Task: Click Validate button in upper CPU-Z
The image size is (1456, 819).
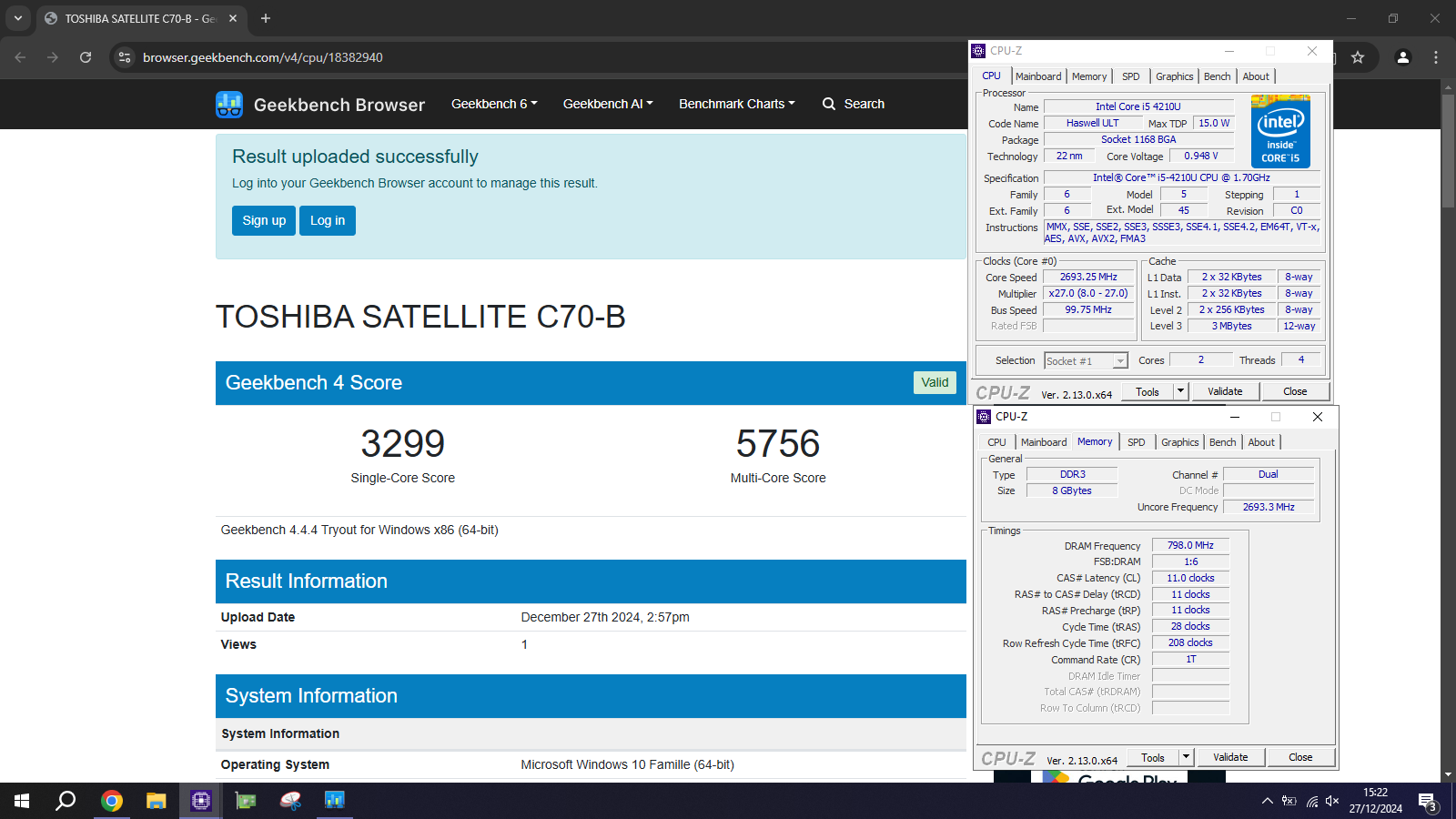Action: click(1225, 391)
